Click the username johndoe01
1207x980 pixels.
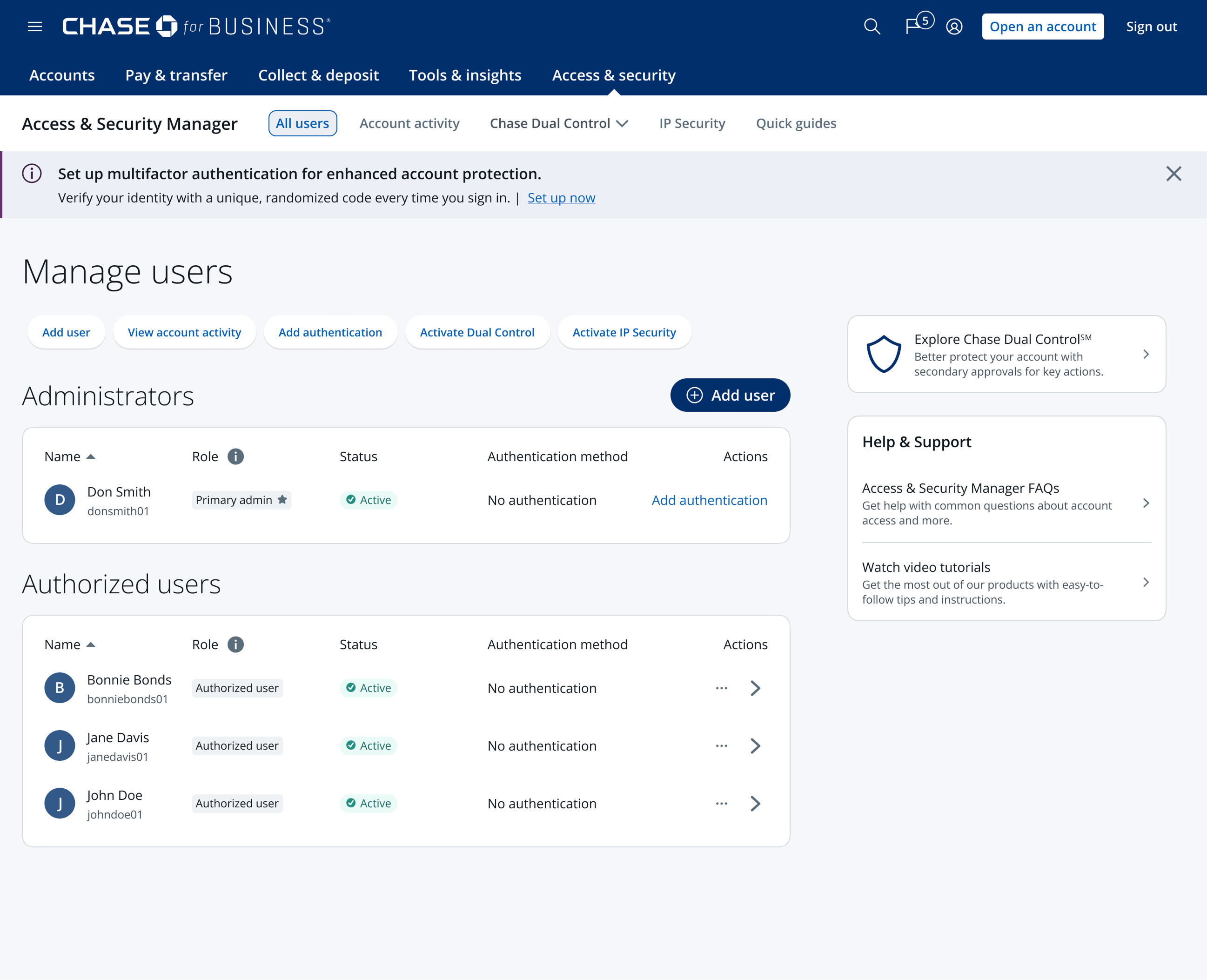pyautogui.click(x=114, y=814)
